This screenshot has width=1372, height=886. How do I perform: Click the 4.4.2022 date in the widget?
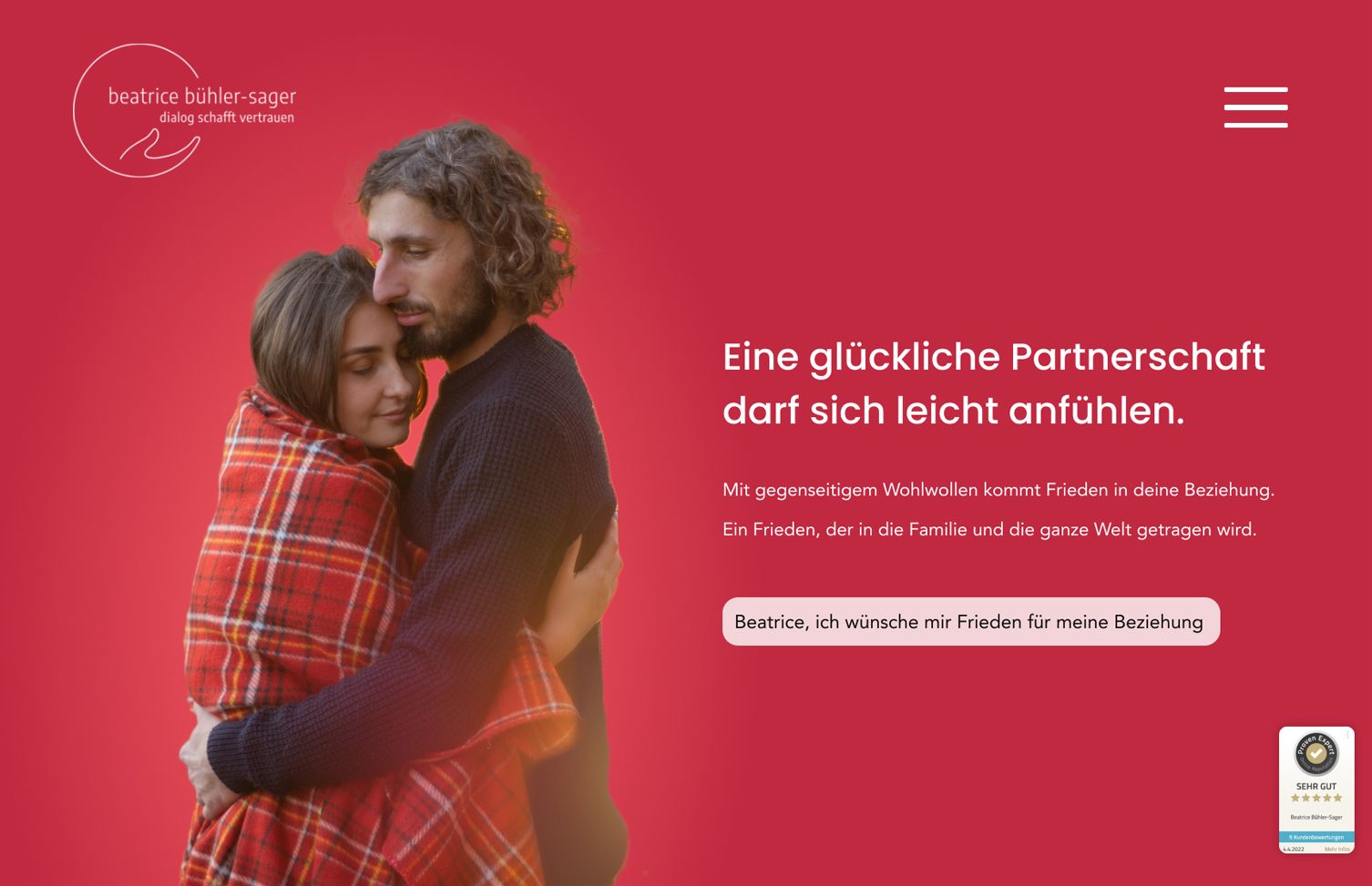tap(1294, 849)
